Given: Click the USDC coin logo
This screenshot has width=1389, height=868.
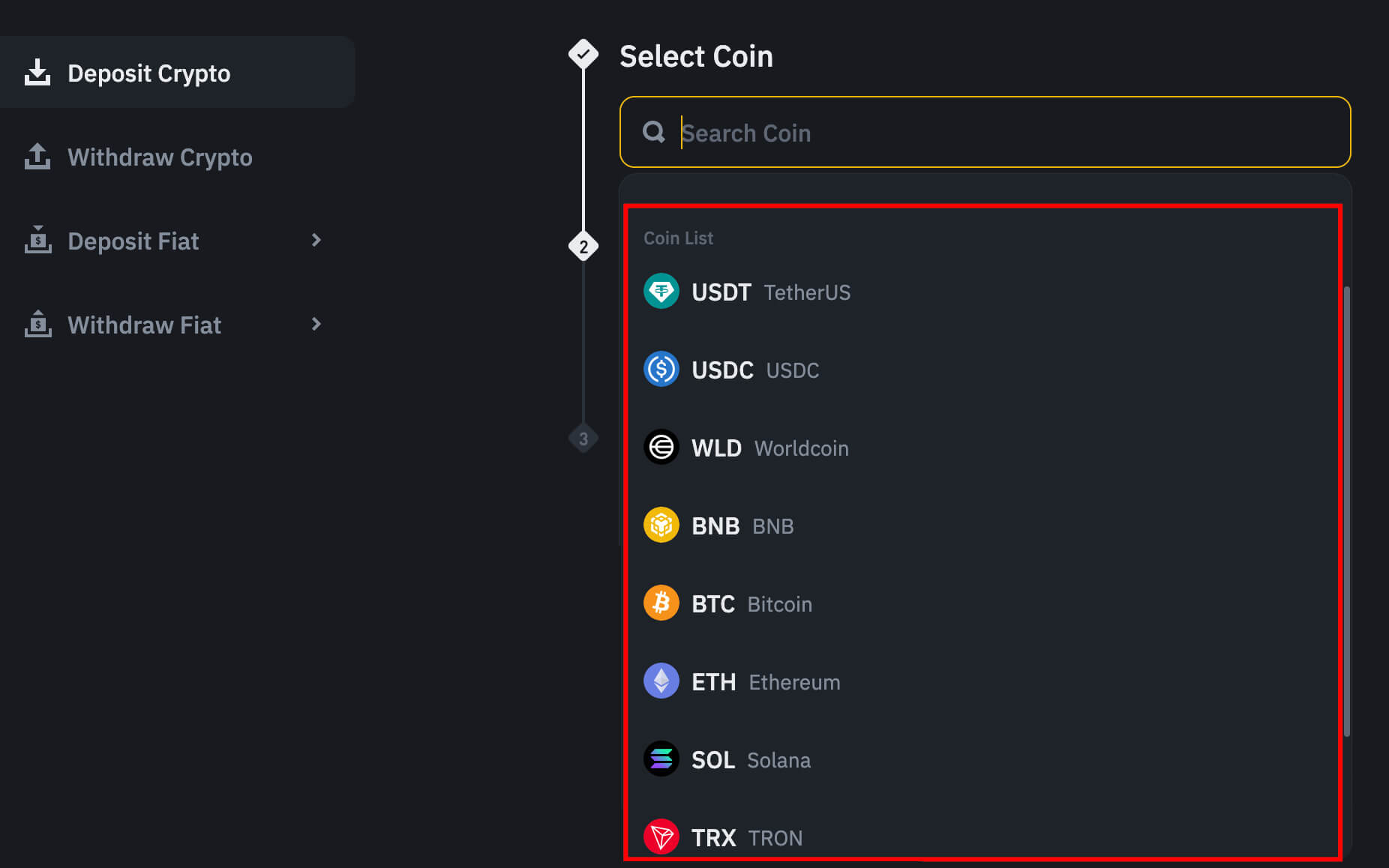Looking at the screenshot, I should click(661, 370).
